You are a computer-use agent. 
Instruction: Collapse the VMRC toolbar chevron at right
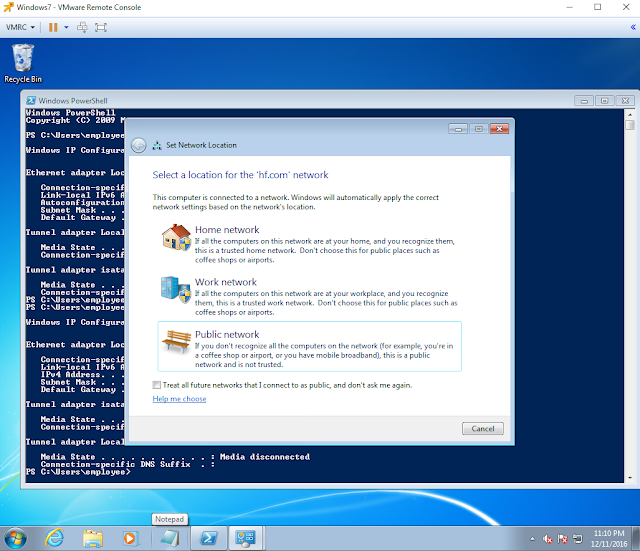(633, 27)
